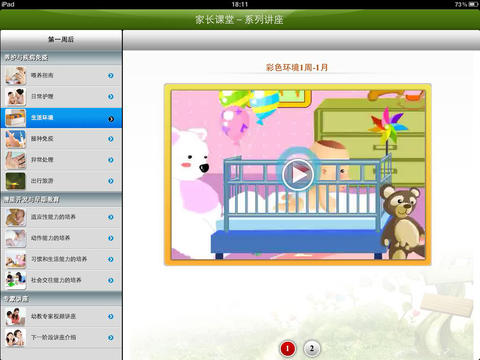Click the 接种免疫 injection thumbnail icon
The height and width of the screenshot is (360, 480).
(15, 139)
